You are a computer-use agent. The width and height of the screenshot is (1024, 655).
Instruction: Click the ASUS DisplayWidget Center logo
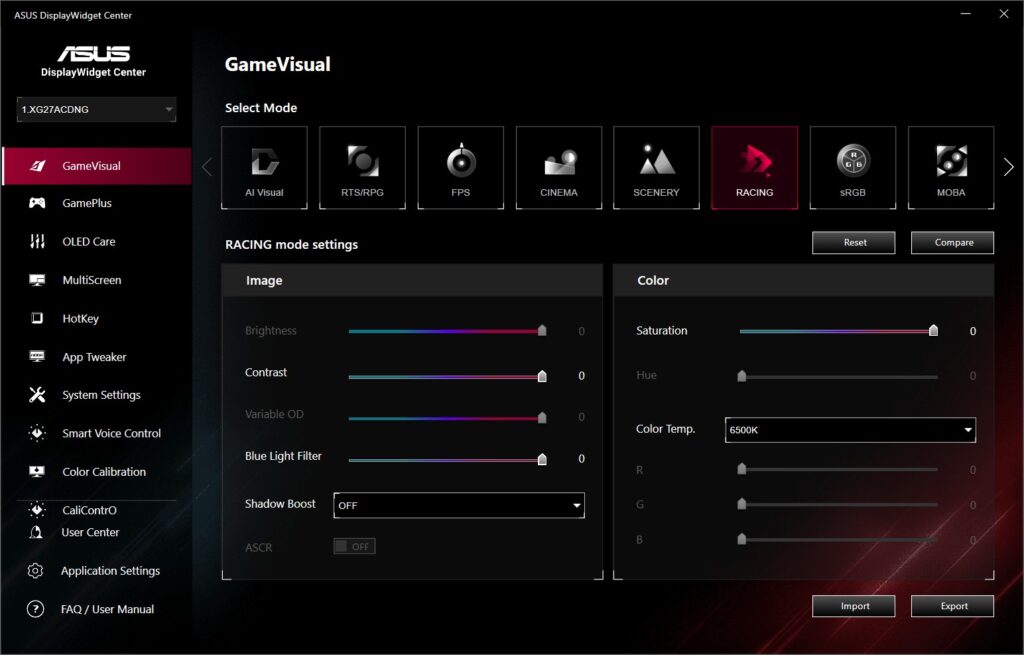pyautogui.click(x=93, y=61)
